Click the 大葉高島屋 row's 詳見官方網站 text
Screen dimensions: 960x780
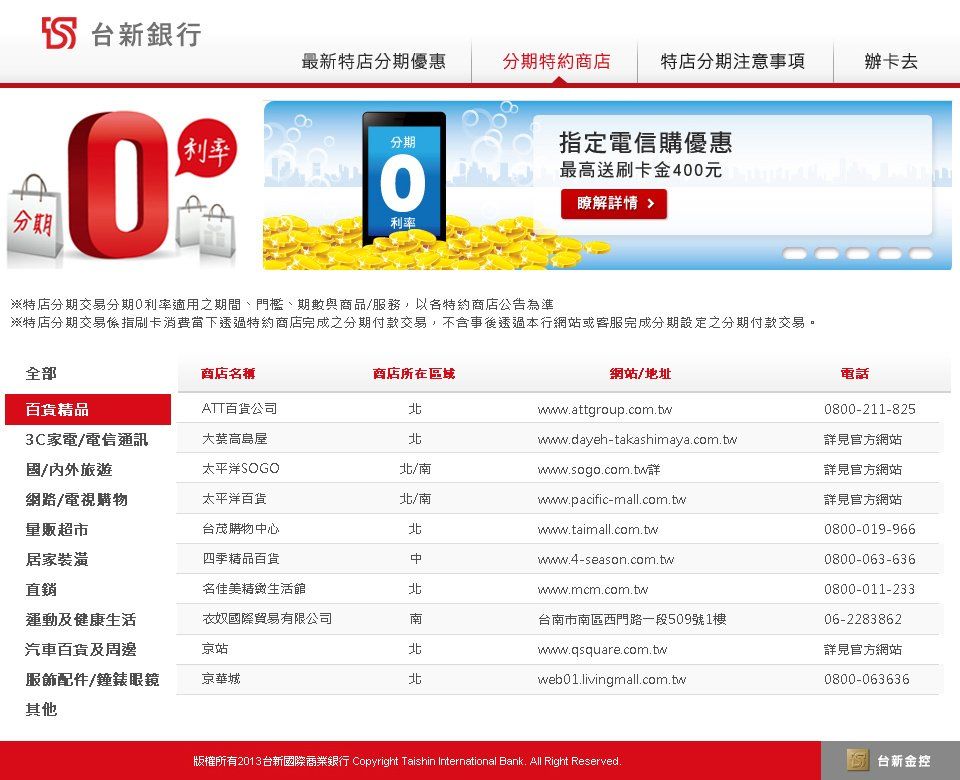pos(863,440)
